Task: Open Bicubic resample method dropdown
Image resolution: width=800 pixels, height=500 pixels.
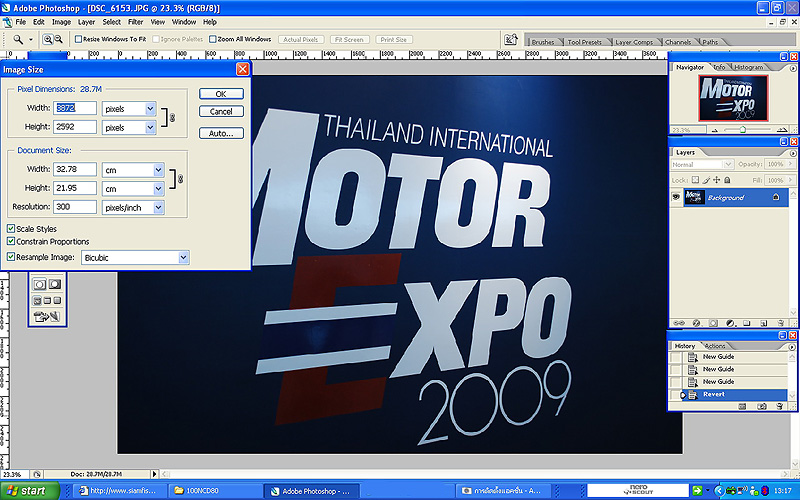Action: pos(183,258)
